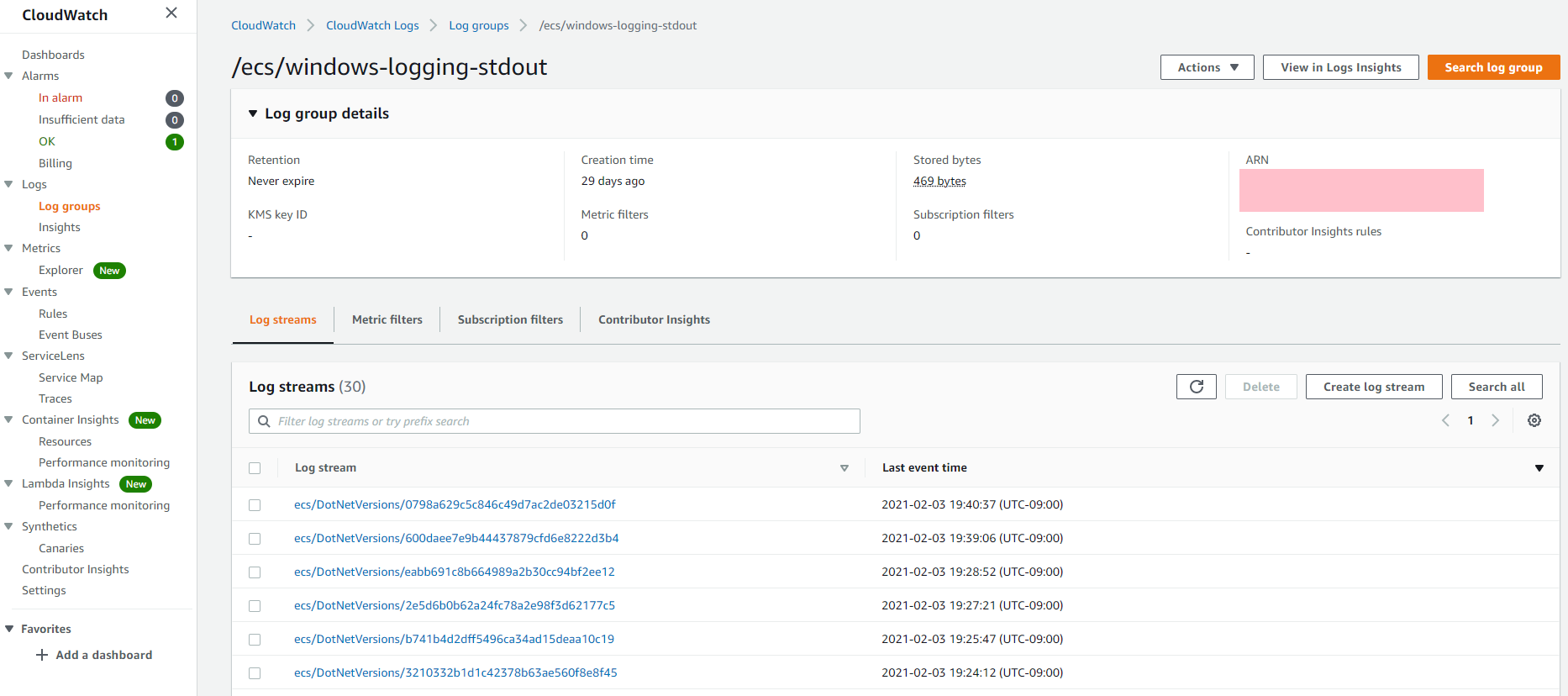Open the Actions dropdown

click(x=1208, y=67)
